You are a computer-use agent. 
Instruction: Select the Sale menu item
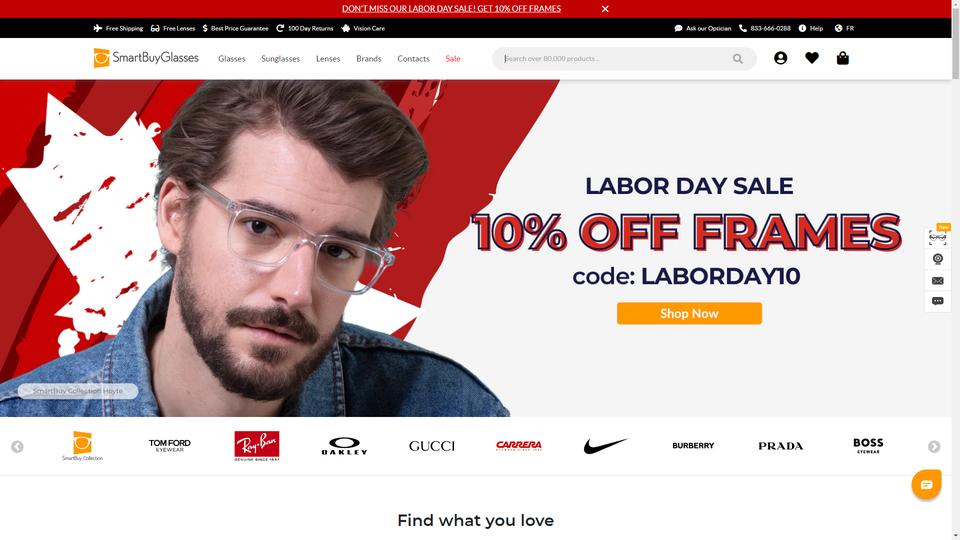[x=453, y=59]
